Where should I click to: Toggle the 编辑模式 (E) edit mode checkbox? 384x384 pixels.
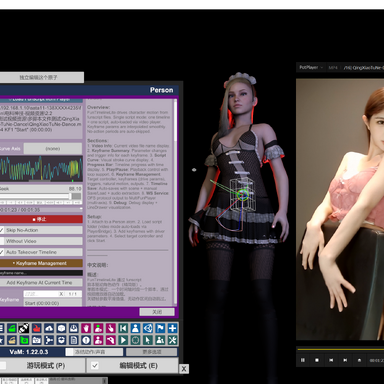tap(95, 366)
